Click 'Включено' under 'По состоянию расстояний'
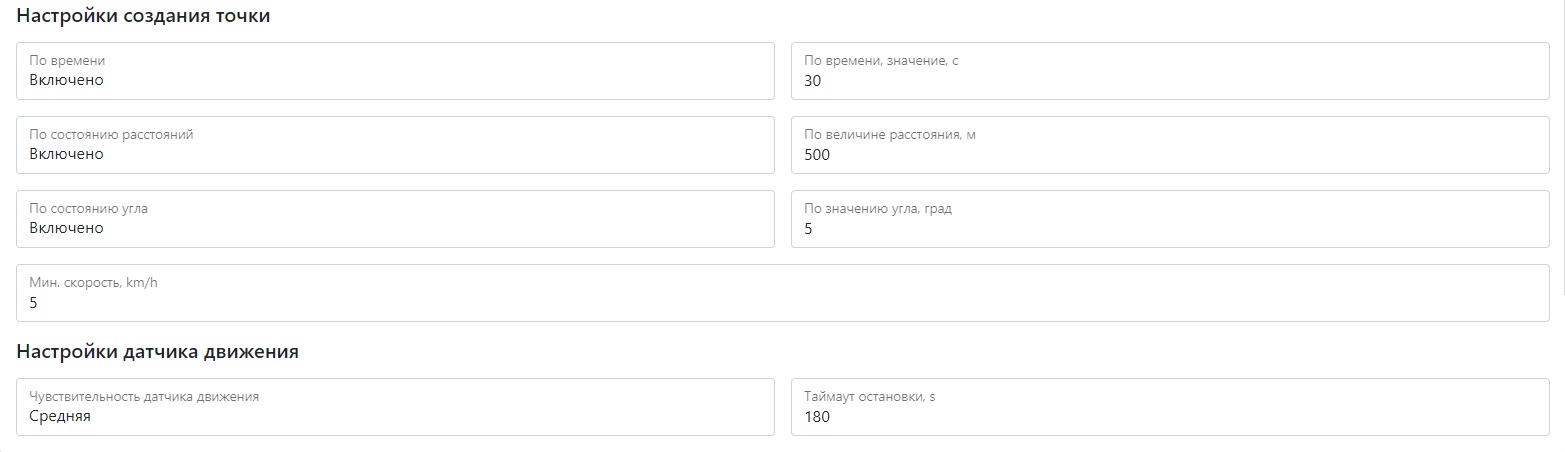 66,155
